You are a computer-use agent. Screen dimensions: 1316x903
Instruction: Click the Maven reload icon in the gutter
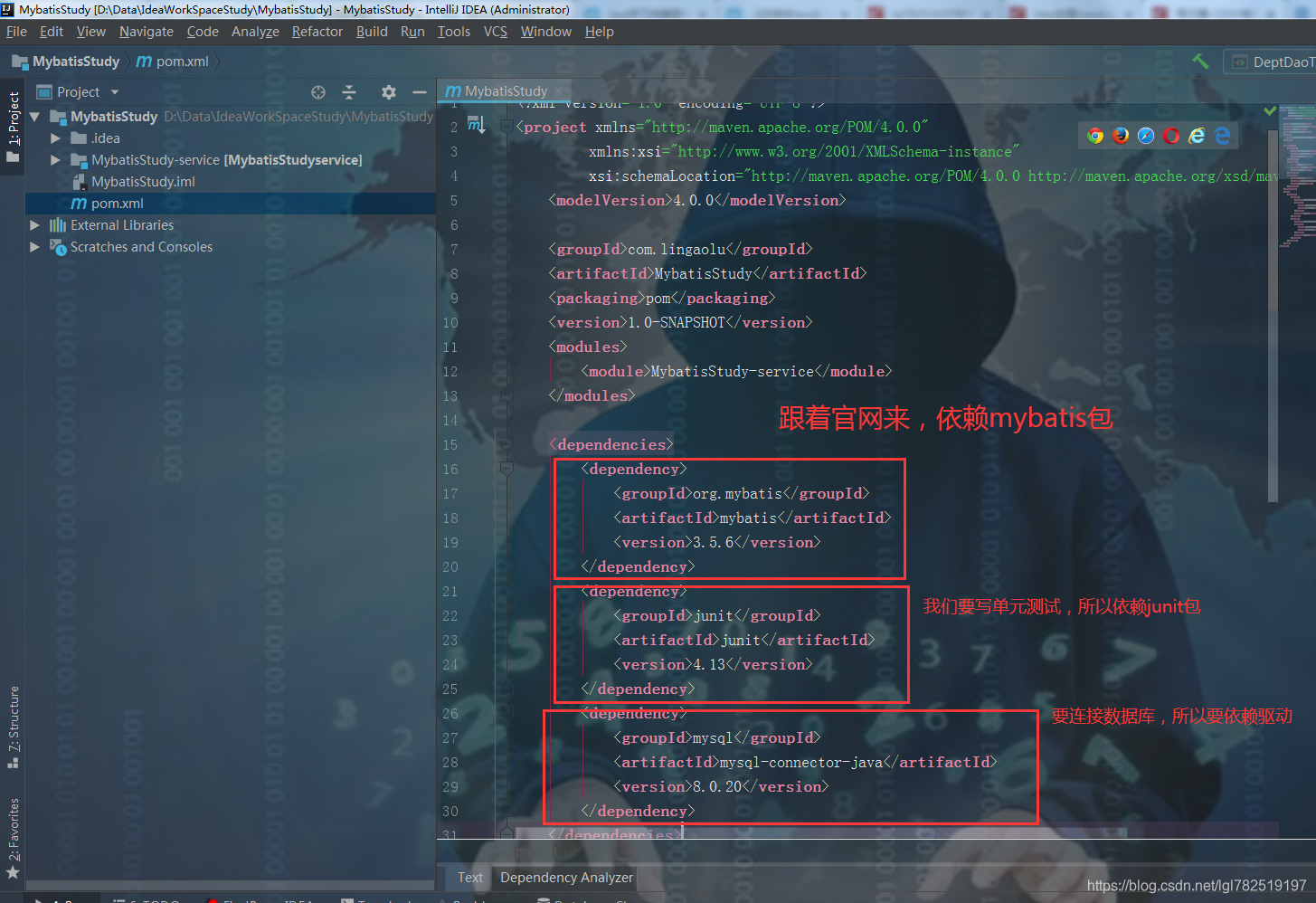[476, 125]
